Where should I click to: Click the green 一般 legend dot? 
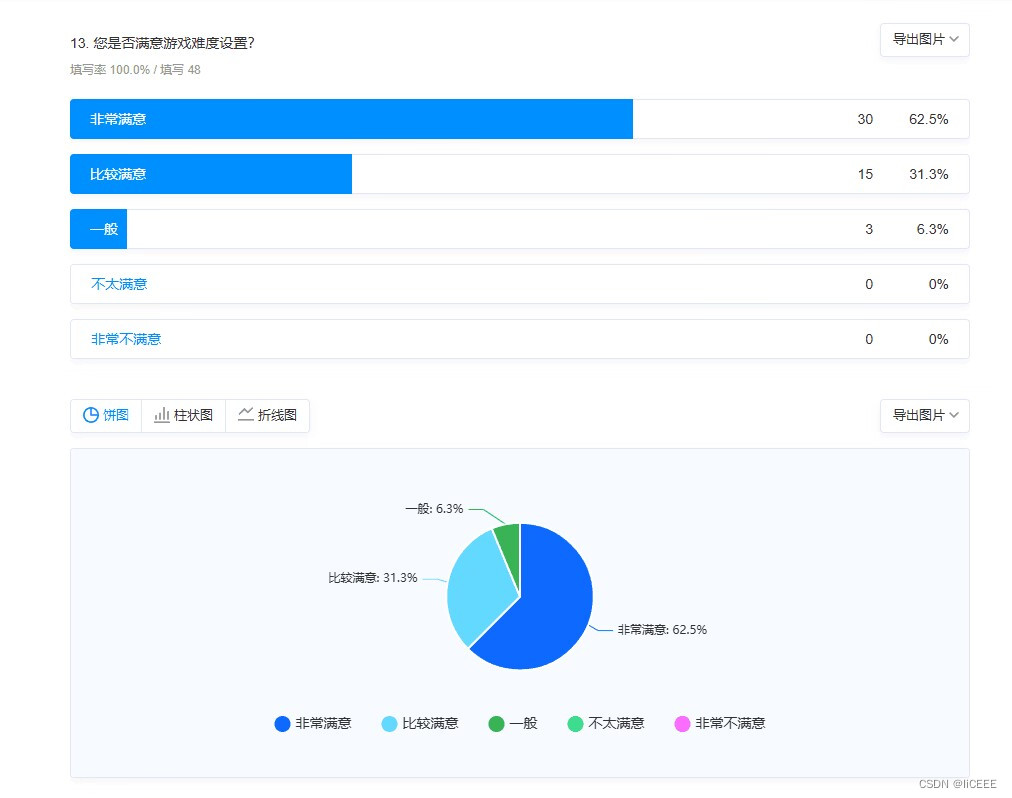point(497,723)
